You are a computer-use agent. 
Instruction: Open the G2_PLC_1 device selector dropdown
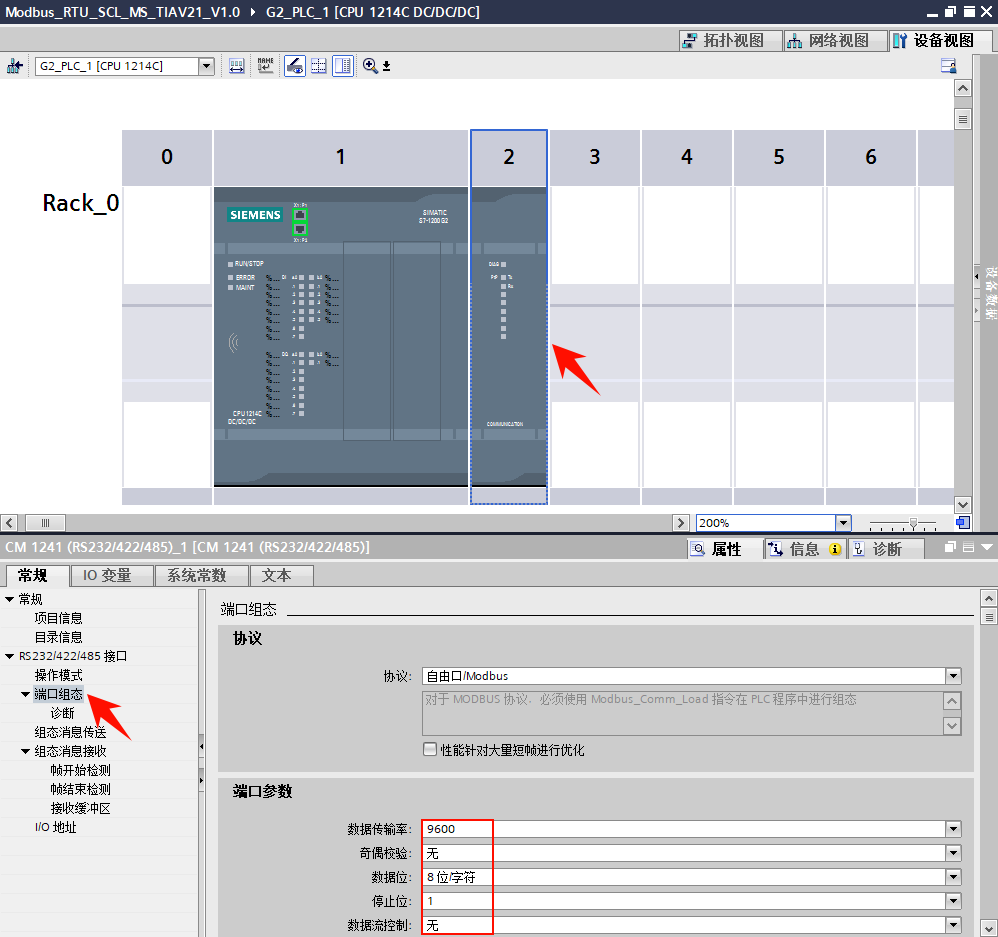pos(206,66)
